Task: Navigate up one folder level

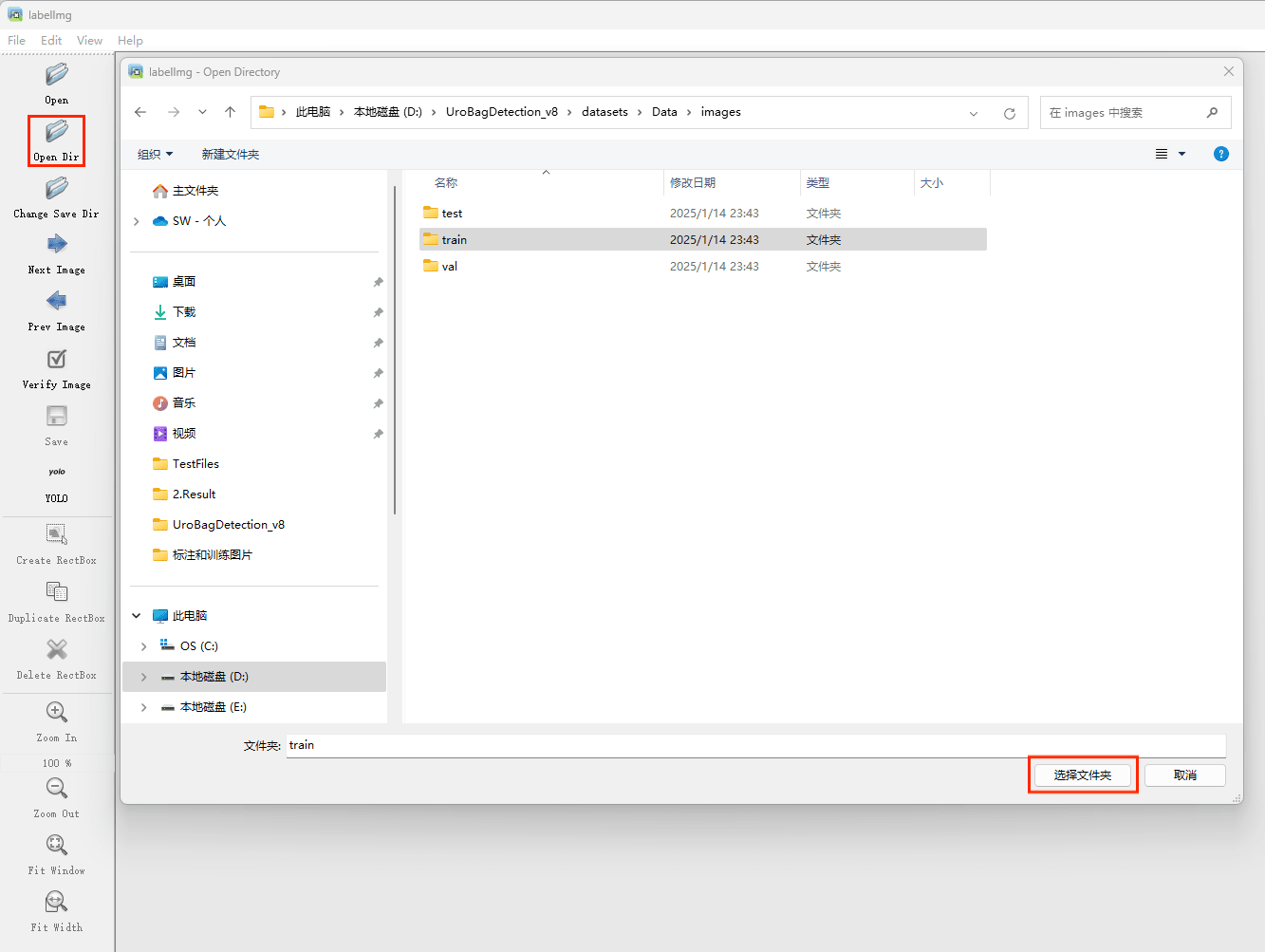Action: [x=230, y=112]
